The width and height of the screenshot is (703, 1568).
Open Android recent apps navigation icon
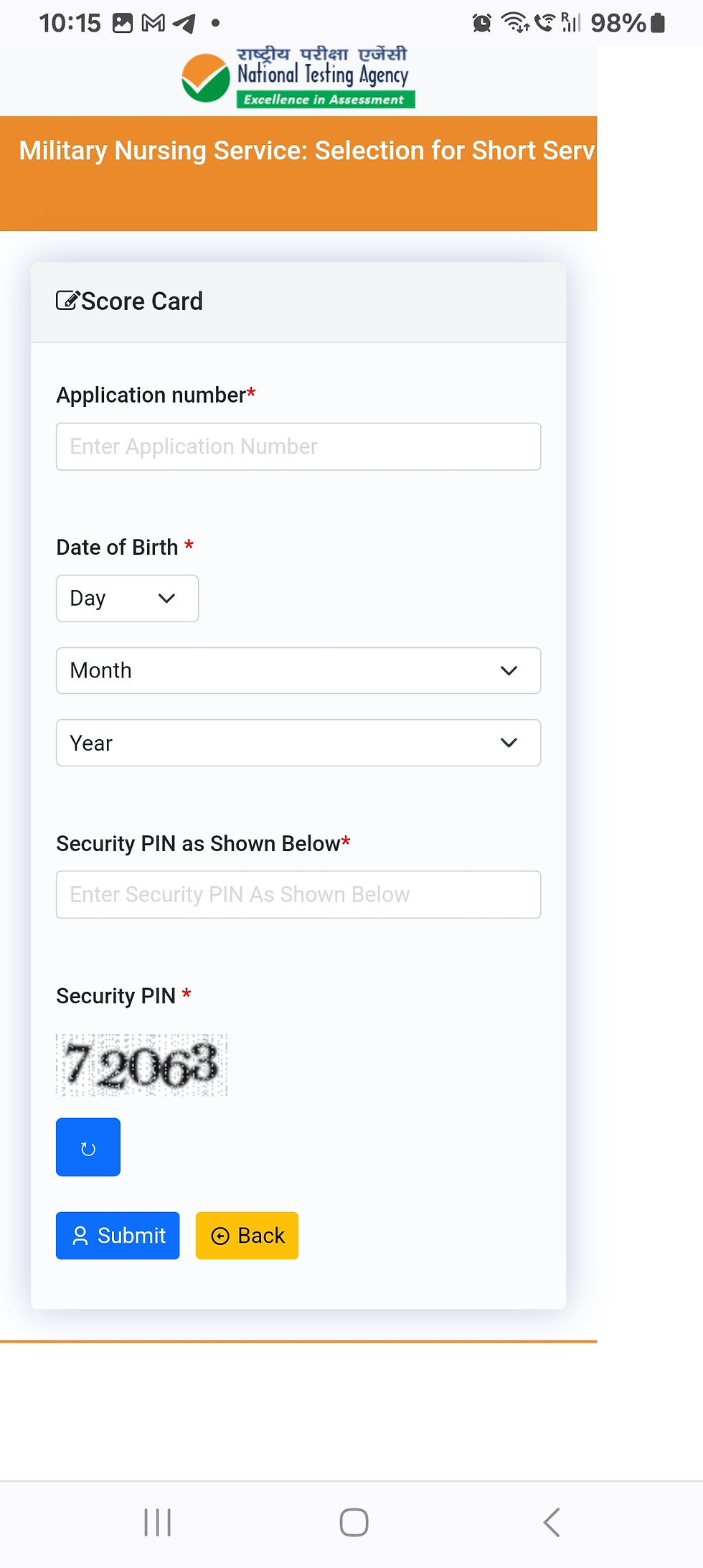(x=158, y=1522)
